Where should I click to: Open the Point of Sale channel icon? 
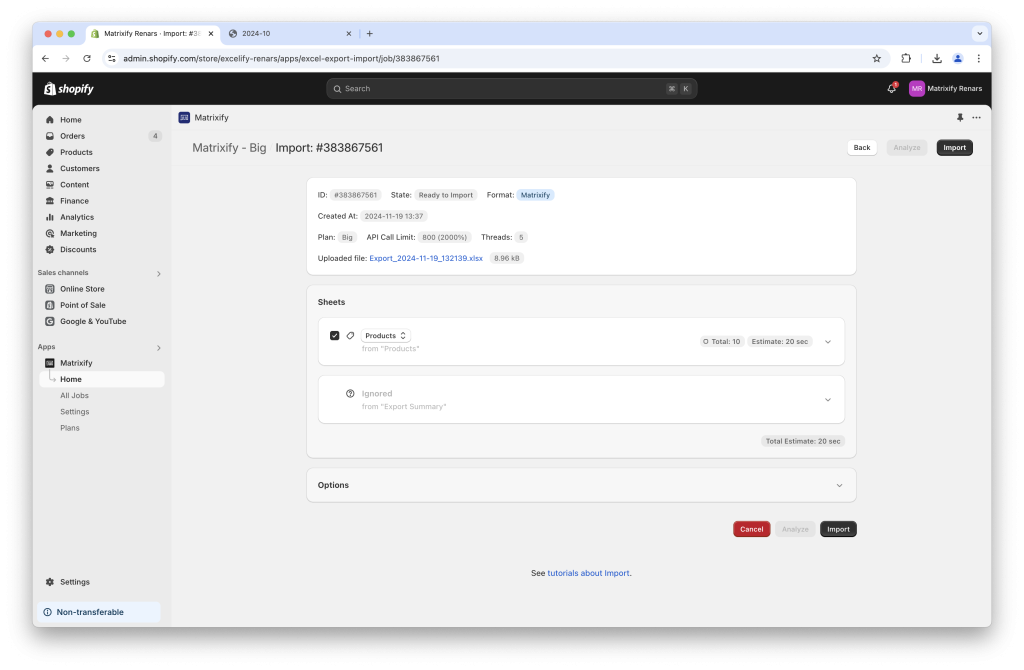pos(49,304)
